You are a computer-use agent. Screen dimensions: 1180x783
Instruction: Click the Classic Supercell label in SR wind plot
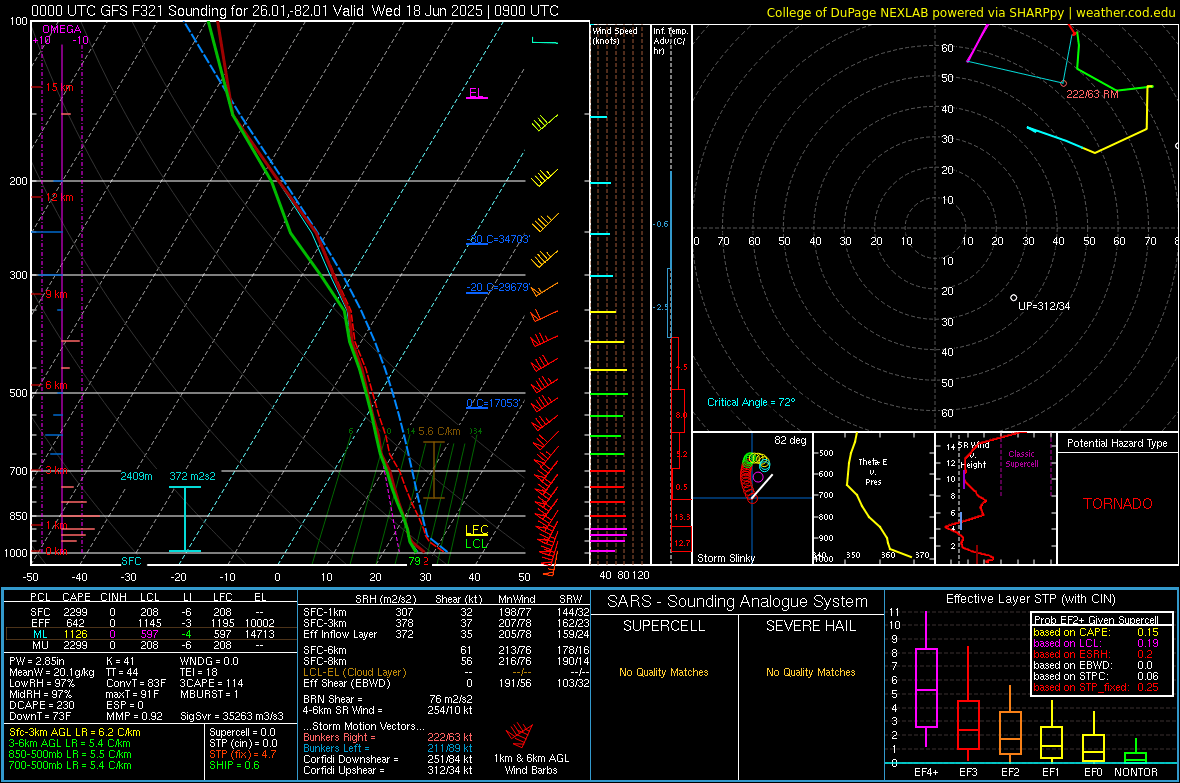pyautogui.click(x=1022, y=459)
